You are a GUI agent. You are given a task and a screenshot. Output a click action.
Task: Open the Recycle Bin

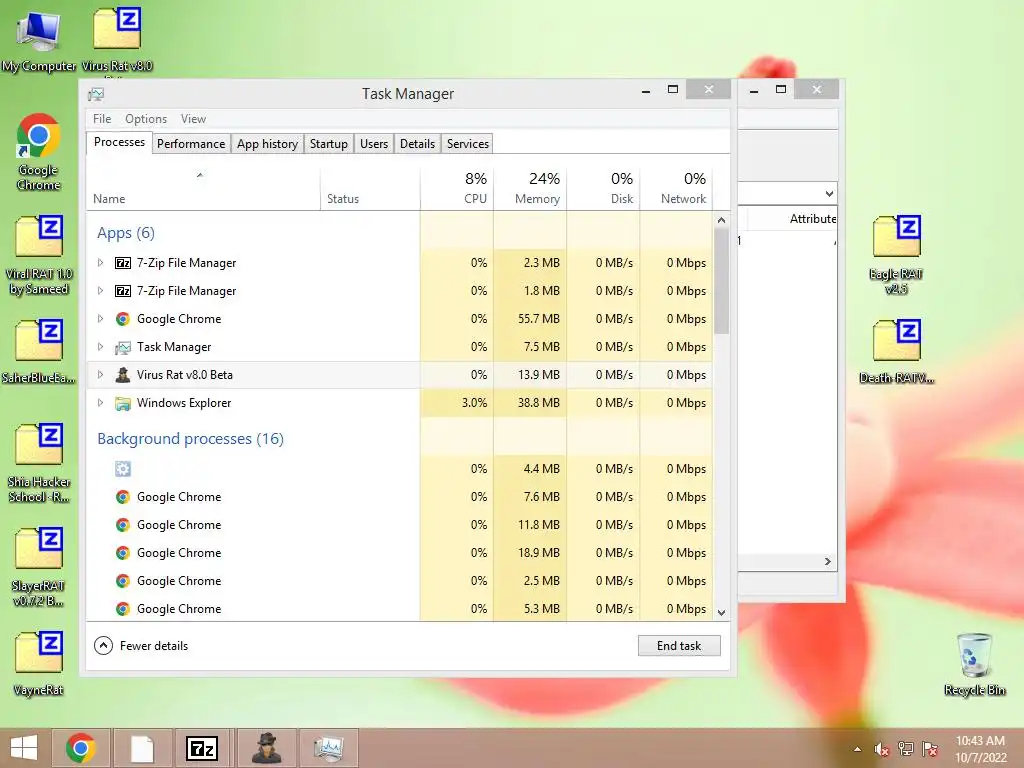[x=974, y=664]
